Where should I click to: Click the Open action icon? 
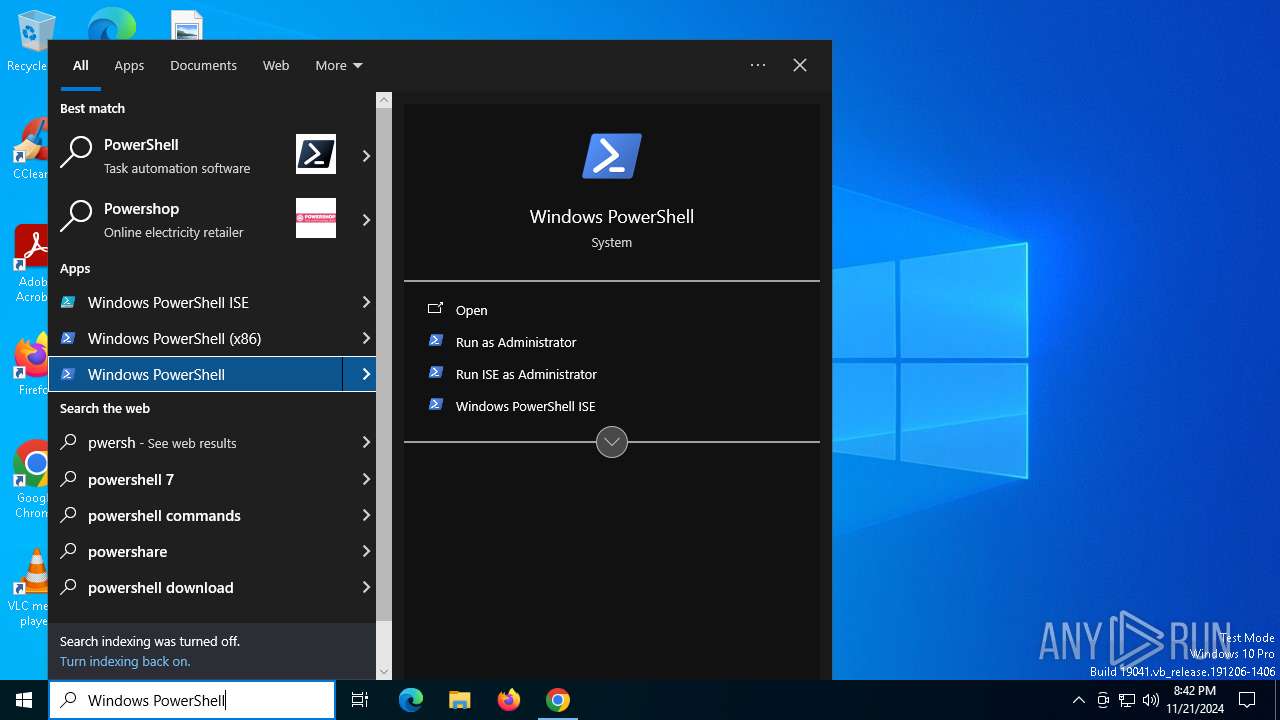click(435, 309)
